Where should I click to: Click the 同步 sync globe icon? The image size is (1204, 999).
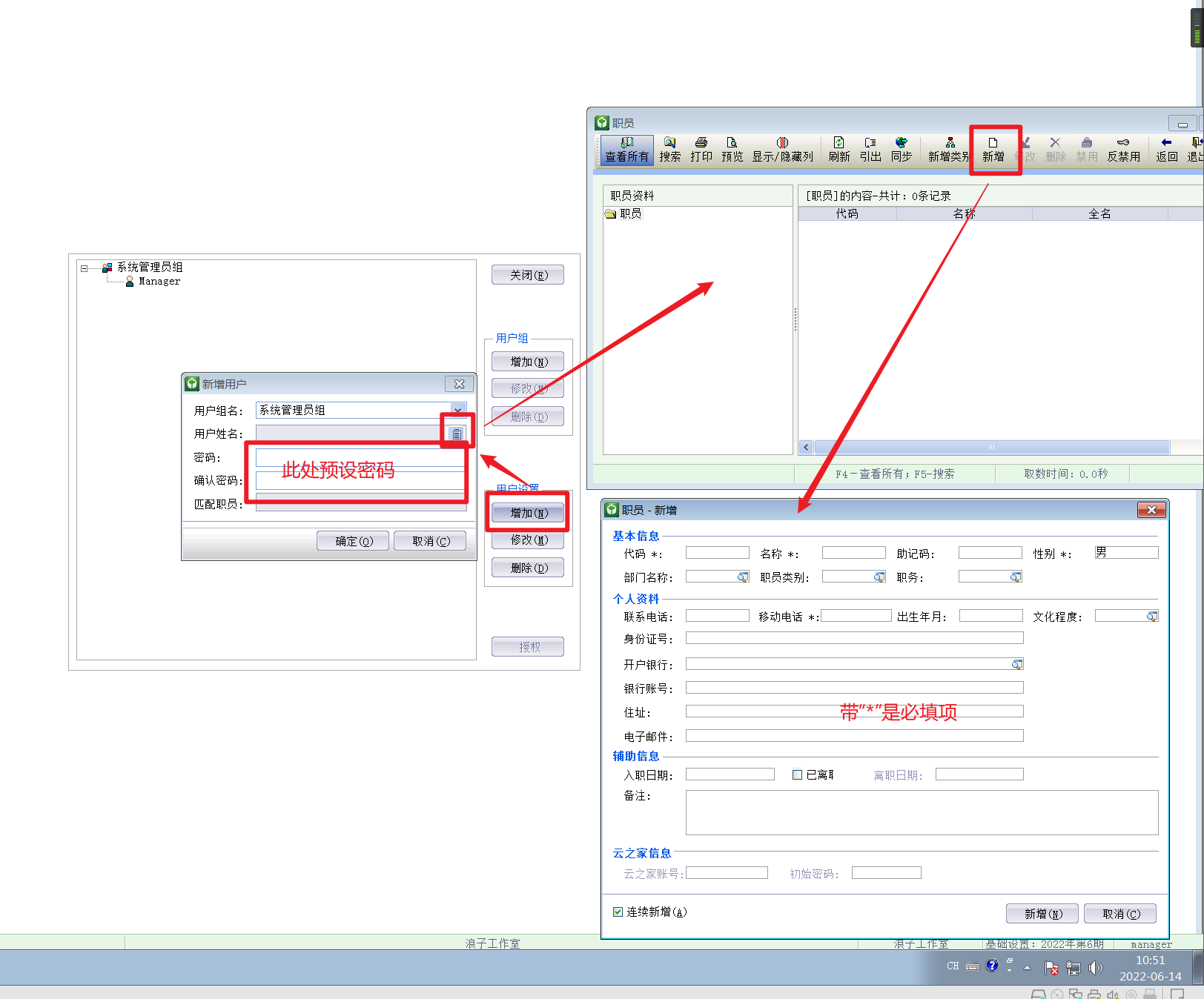tap(902, 150)
